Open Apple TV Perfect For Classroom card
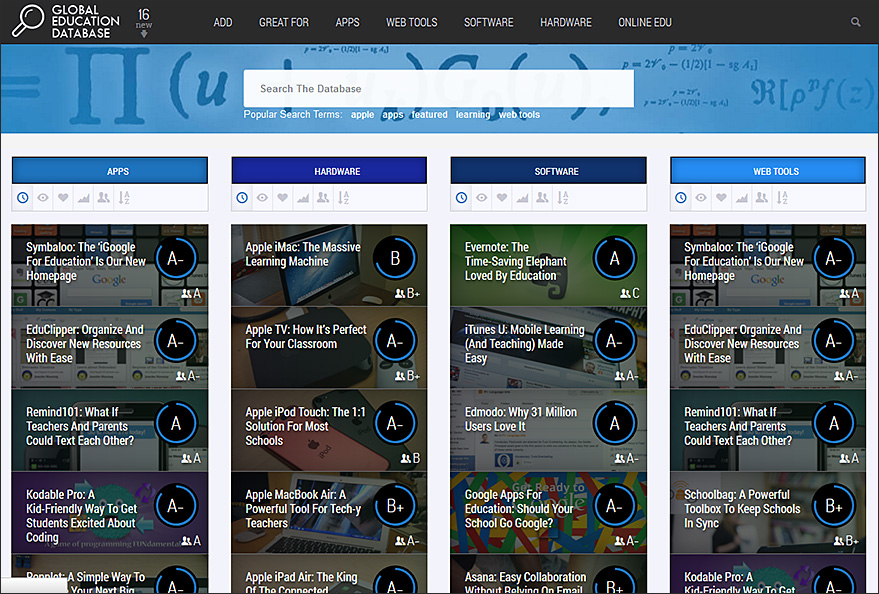879x594 pixels. click(329, 347)
